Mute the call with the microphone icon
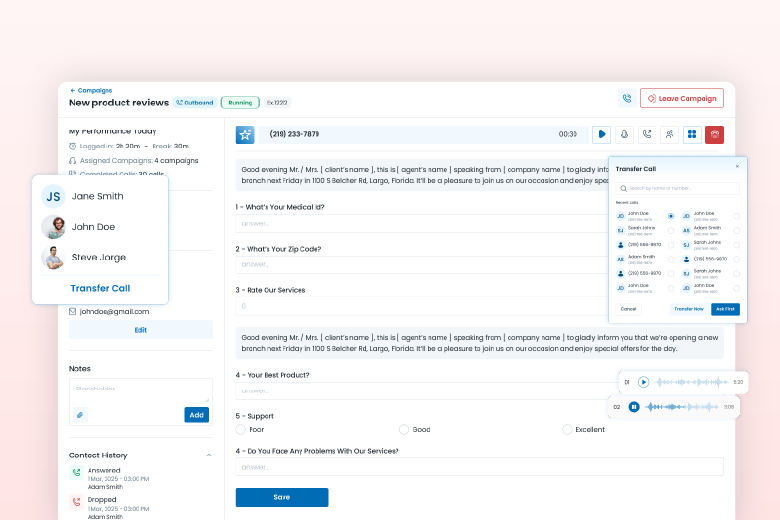The height and width of the screenshot is (520, 780). pyautogui.click(x=625, y=134)
